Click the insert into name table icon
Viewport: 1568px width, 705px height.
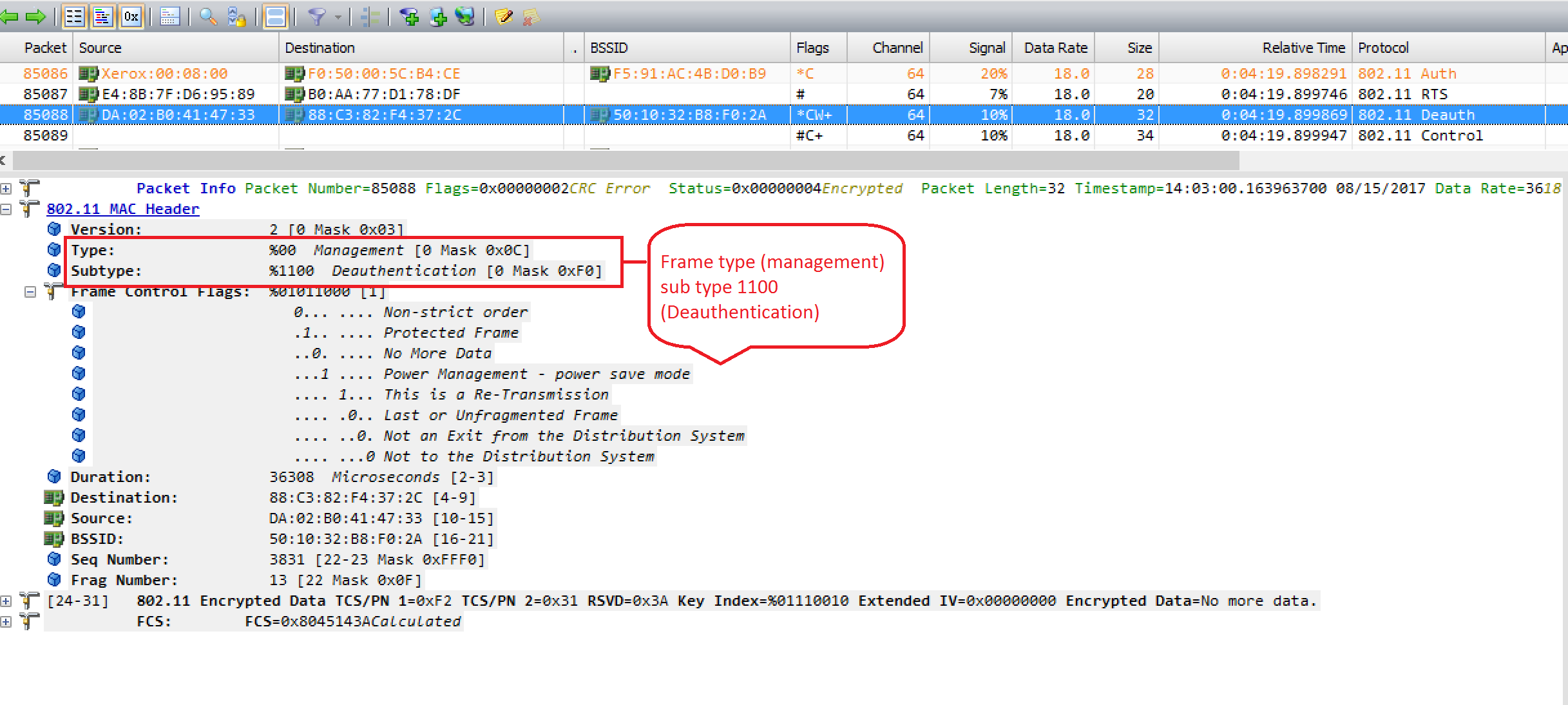[439, 17]
